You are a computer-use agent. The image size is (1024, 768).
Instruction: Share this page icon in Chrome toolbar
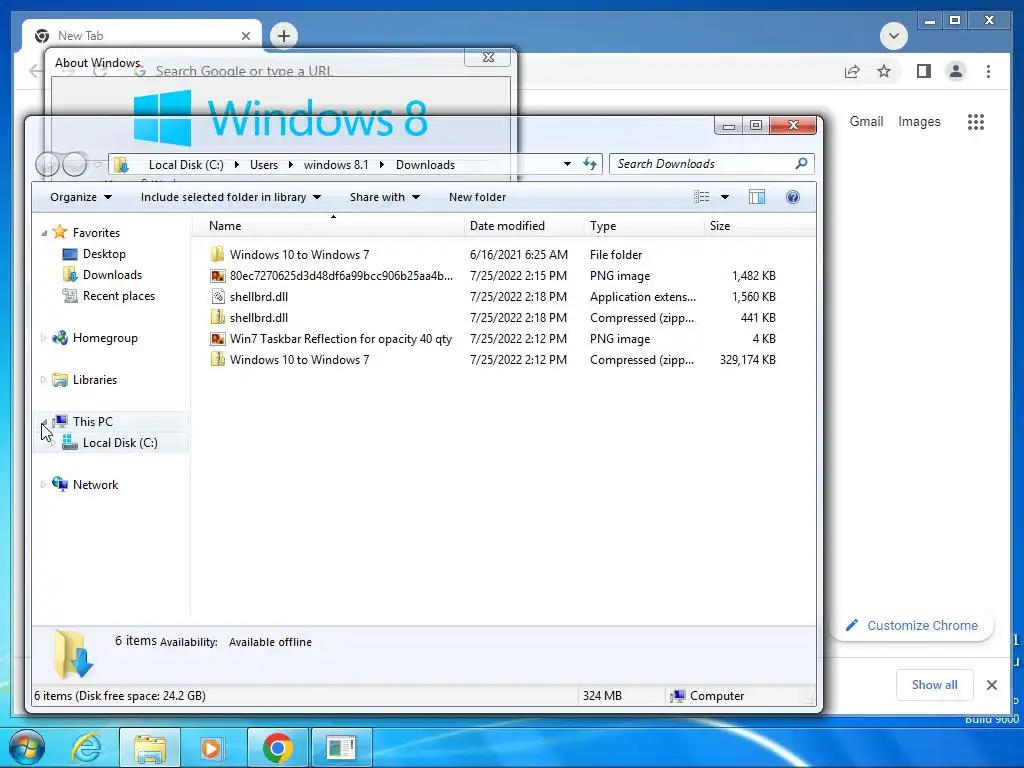point(852,71)
